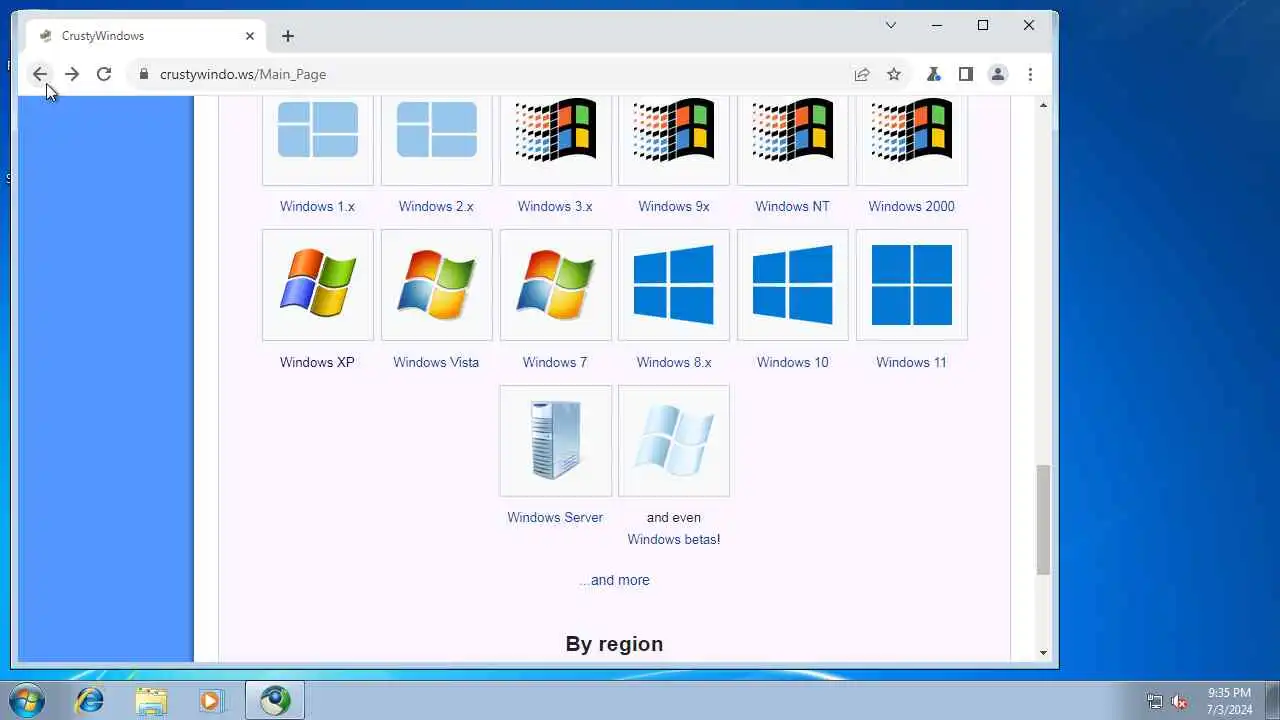Follow the ...and more link
The image size is (1280, 720).
(614, 580)
